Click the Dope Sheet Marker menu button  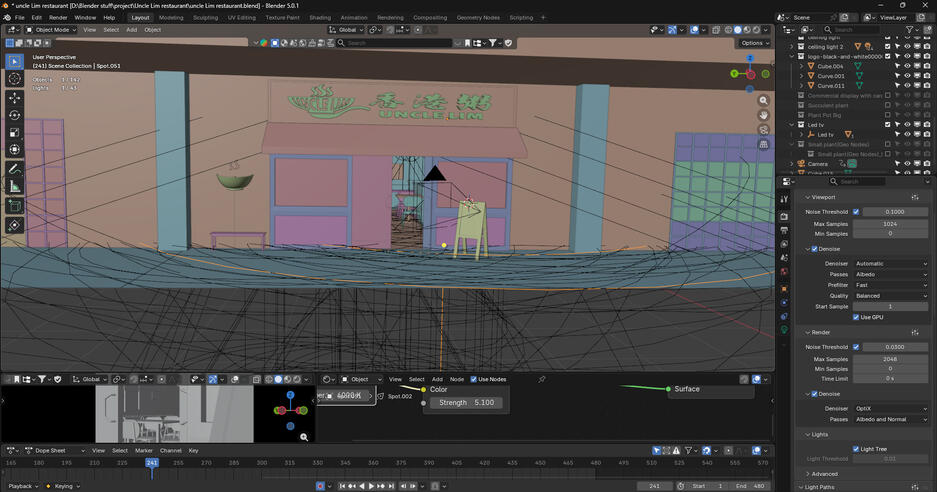[x=143, y=451]
